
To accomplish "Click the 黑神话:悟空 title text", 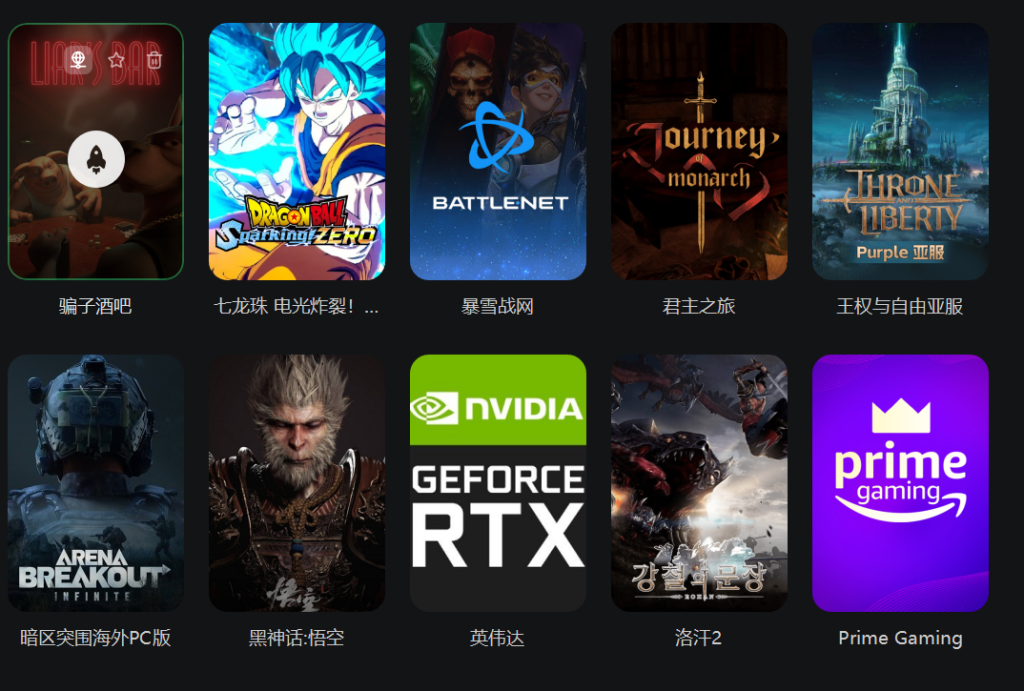I will (x=296, y=638).
